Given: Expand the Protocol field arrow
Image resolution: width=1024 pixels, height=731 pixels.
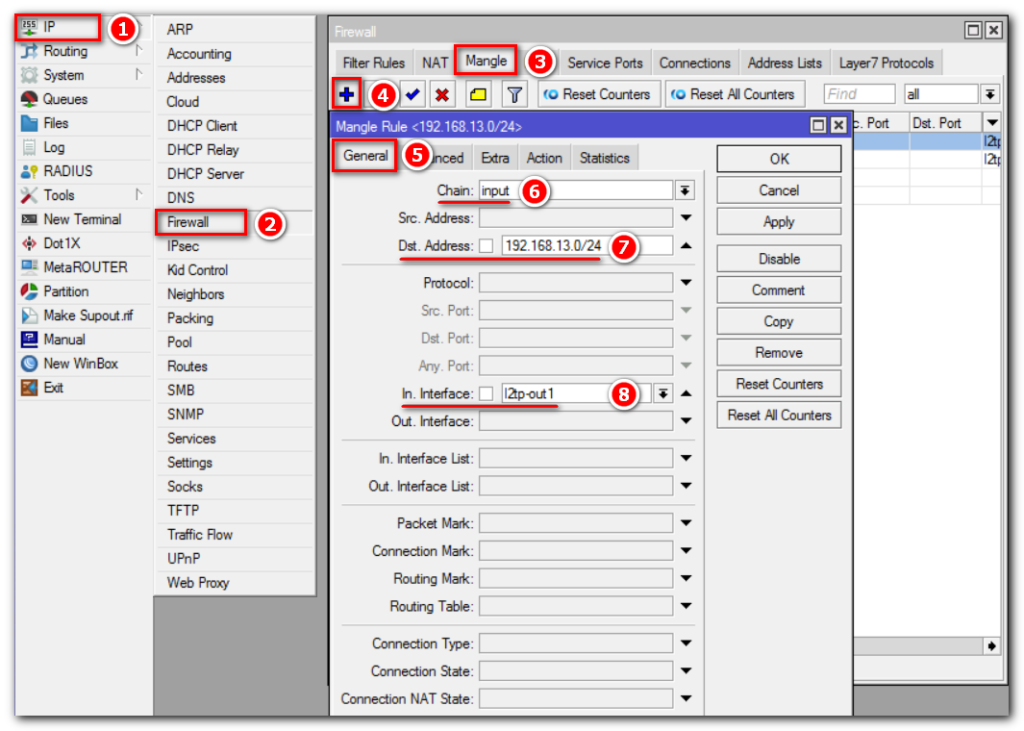Looking at the screenshot, I should tap(686, 283).
